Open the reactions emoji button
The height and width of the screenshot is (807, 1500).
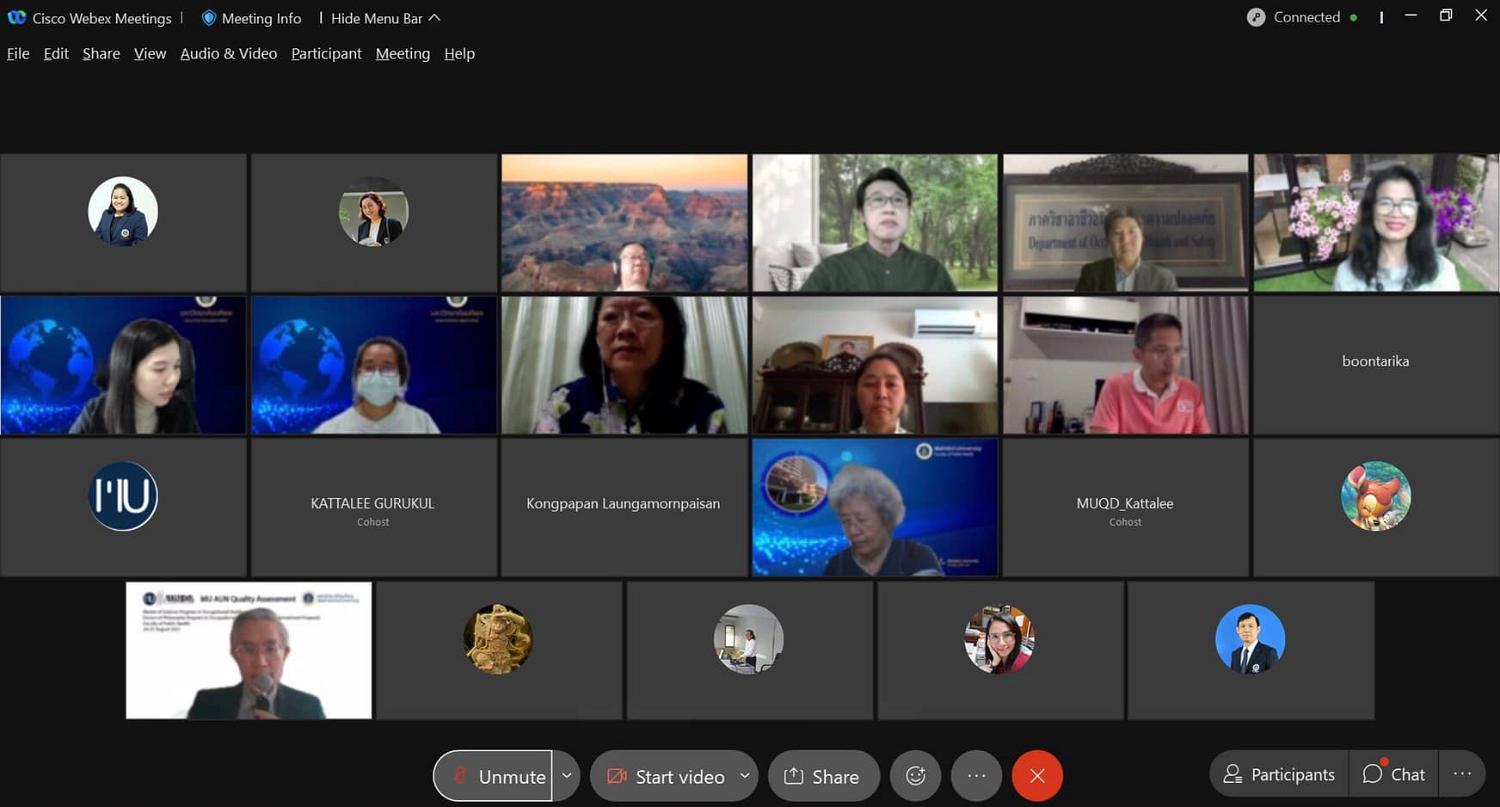coord(915,776)
